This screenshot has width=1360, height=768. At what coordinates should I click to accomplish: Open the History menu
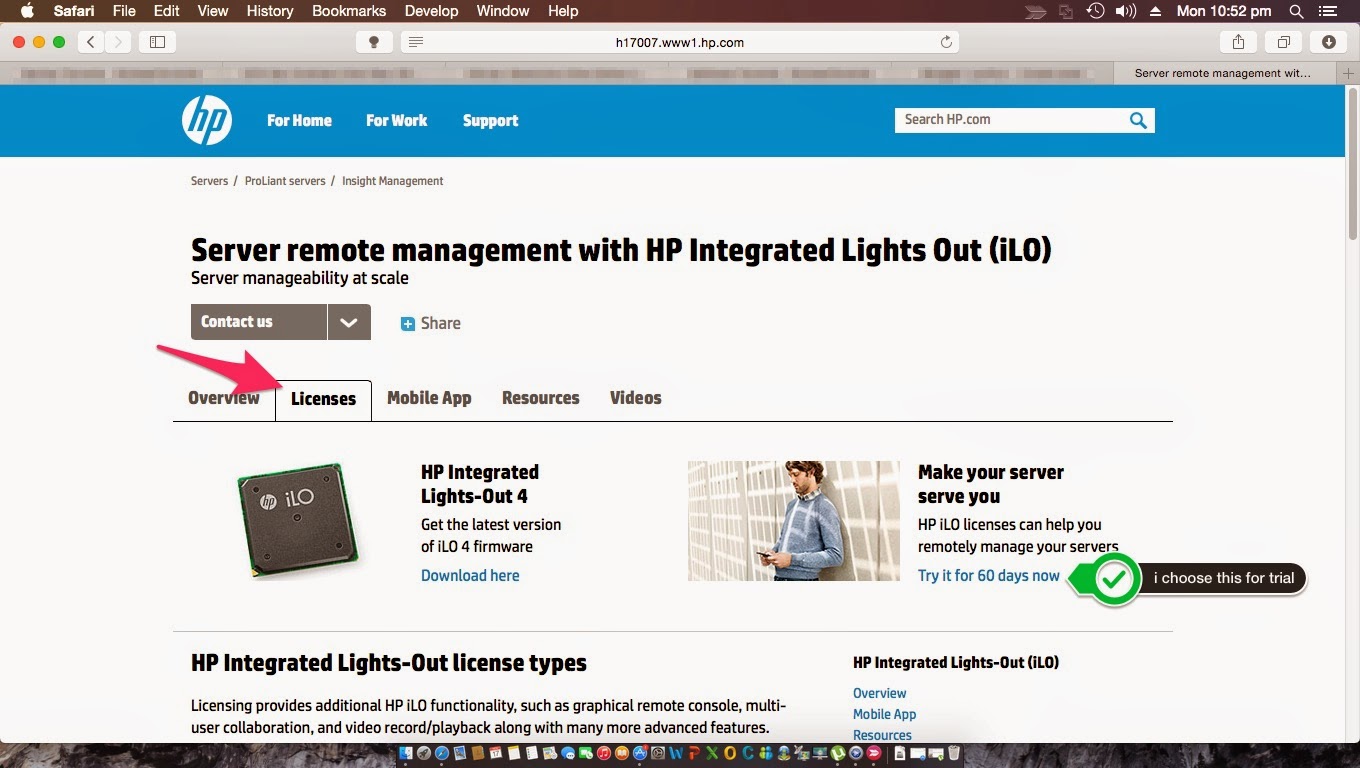click(x=270, y=11)
